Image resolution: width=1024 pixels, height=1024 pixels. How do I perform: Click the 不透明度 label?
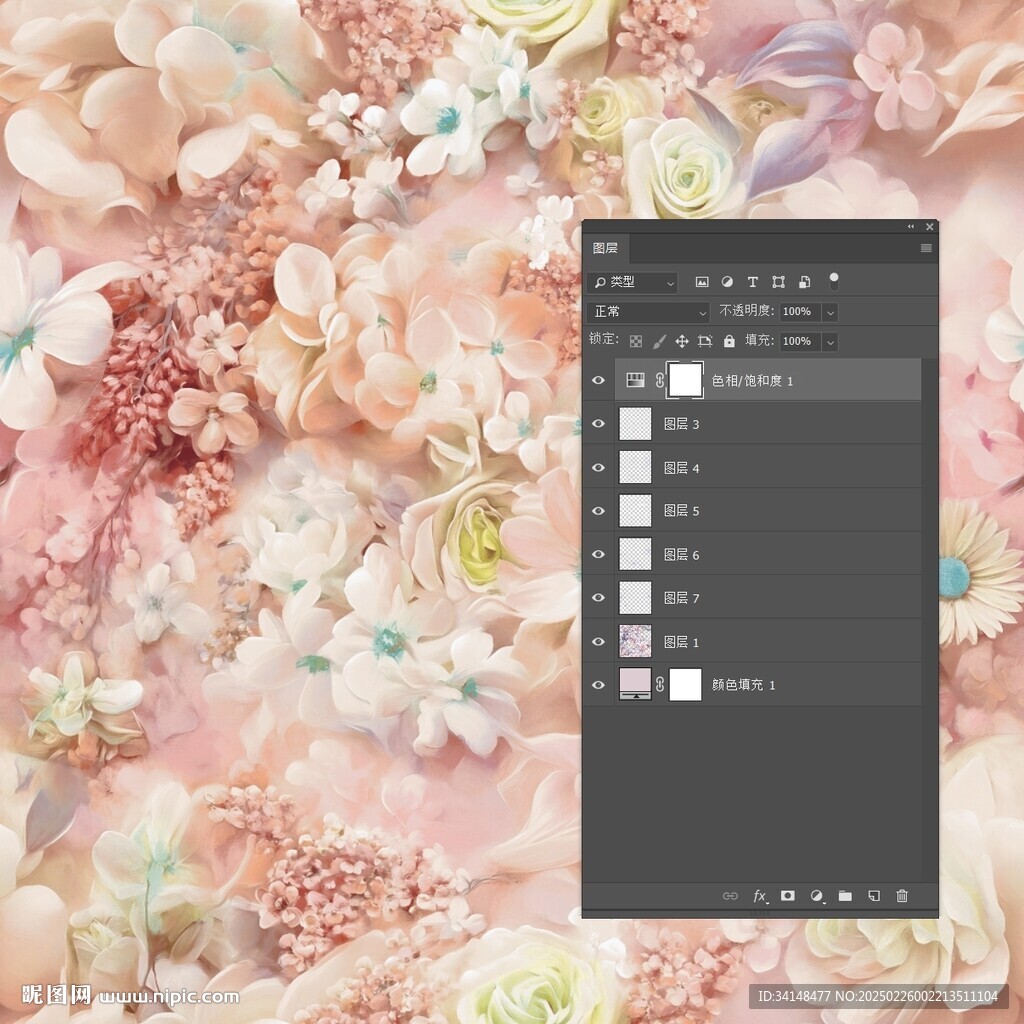(746, 311)
